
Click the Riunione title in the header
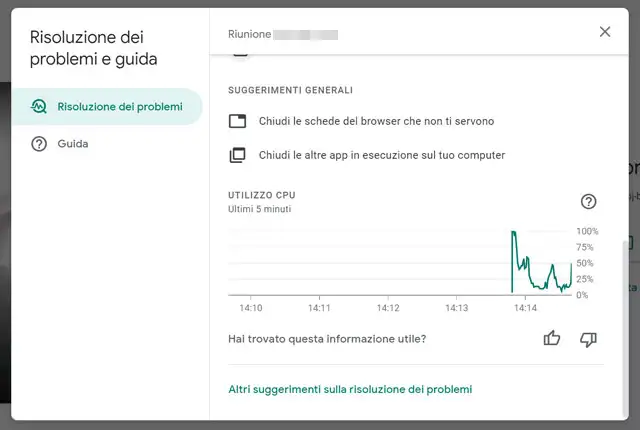tap(250, 34)
